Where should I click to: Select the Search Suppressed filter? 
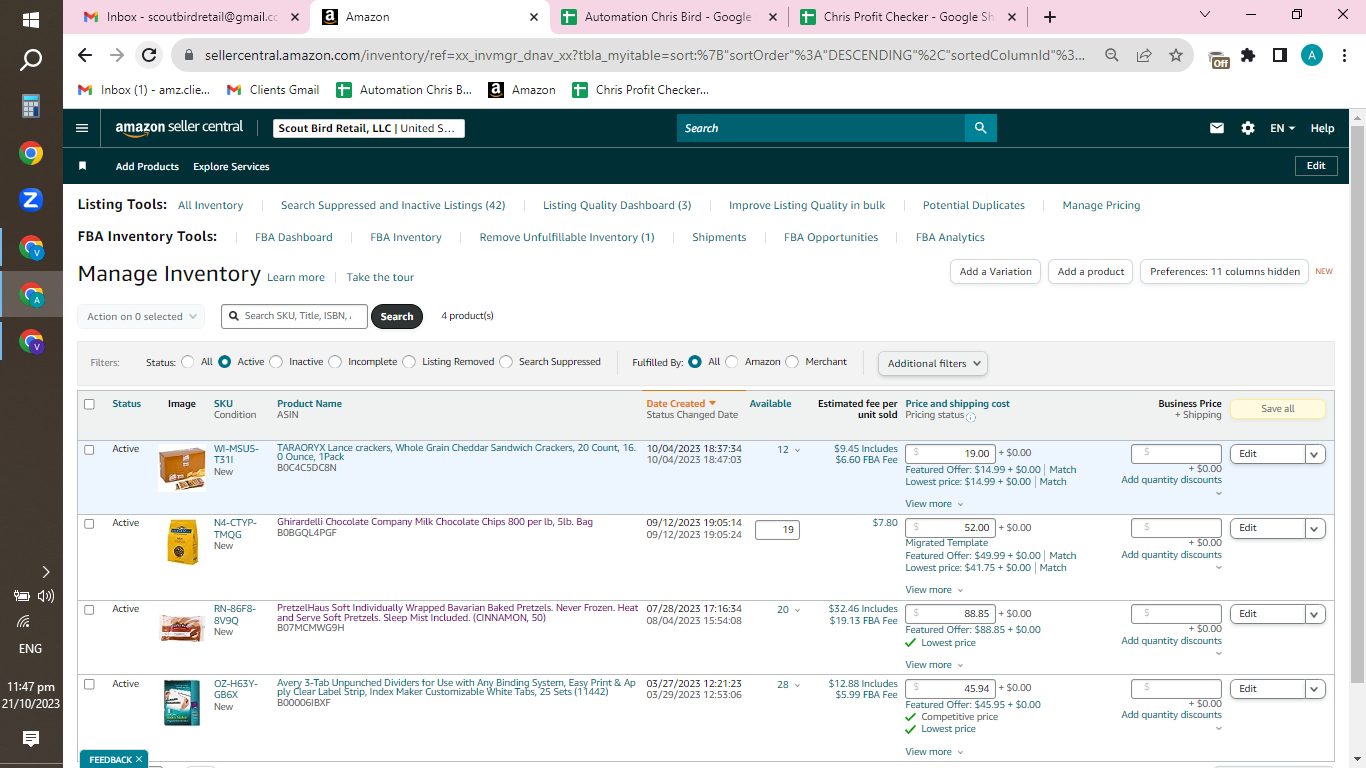tap(506, 362)
